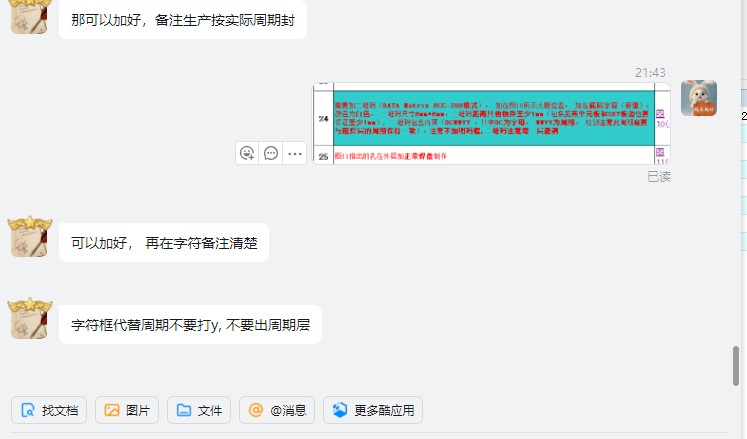Screen dimensions: 747x439
Task: Click the 图片 image button
Action: click(127, 410)
